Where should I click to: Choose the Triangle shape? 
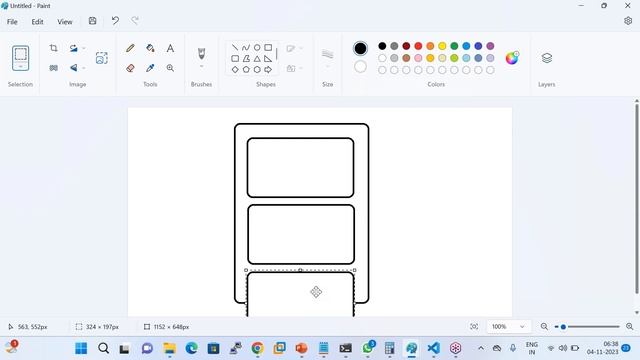pos(257,59)
